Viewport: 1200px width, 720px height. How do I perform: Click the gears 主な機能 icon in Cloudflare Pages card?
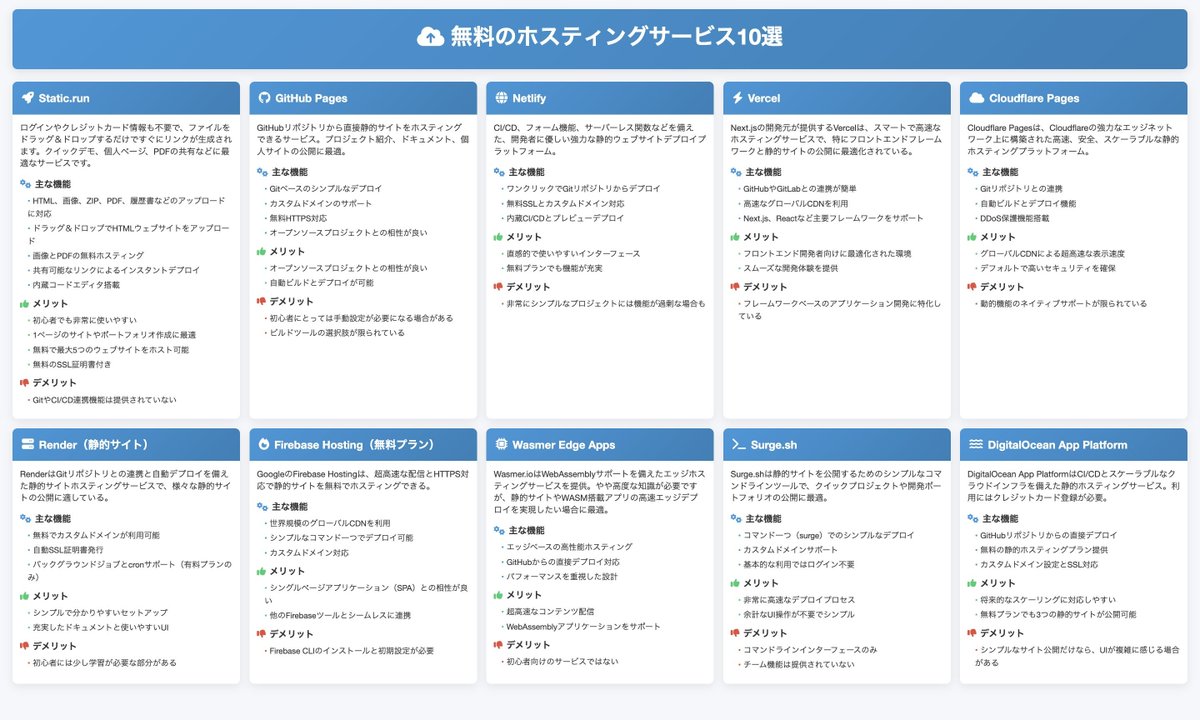click(x=974, y=172)
